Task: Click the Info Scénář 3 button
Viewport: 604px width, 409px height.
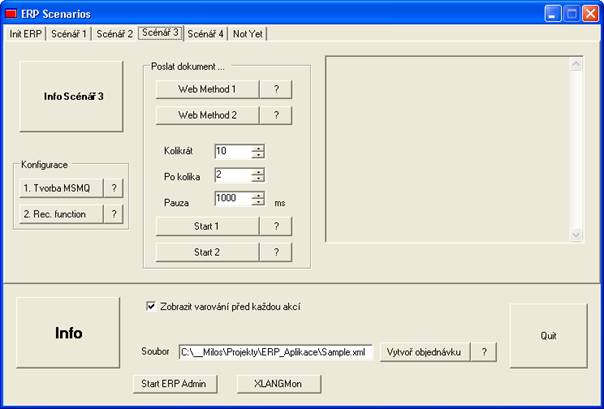Action: (x=72, y=96)
